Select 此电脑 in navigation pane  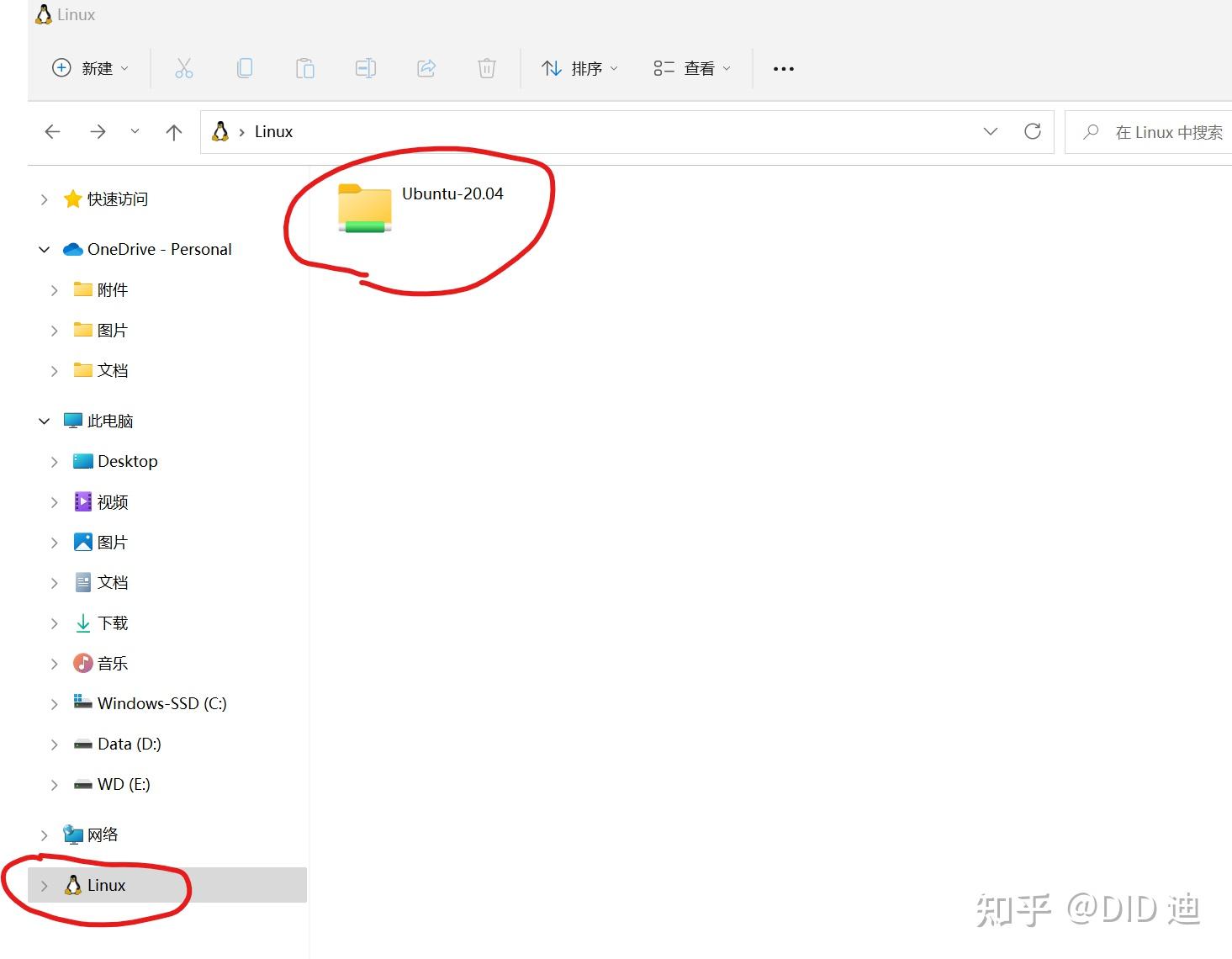[110, 421]
